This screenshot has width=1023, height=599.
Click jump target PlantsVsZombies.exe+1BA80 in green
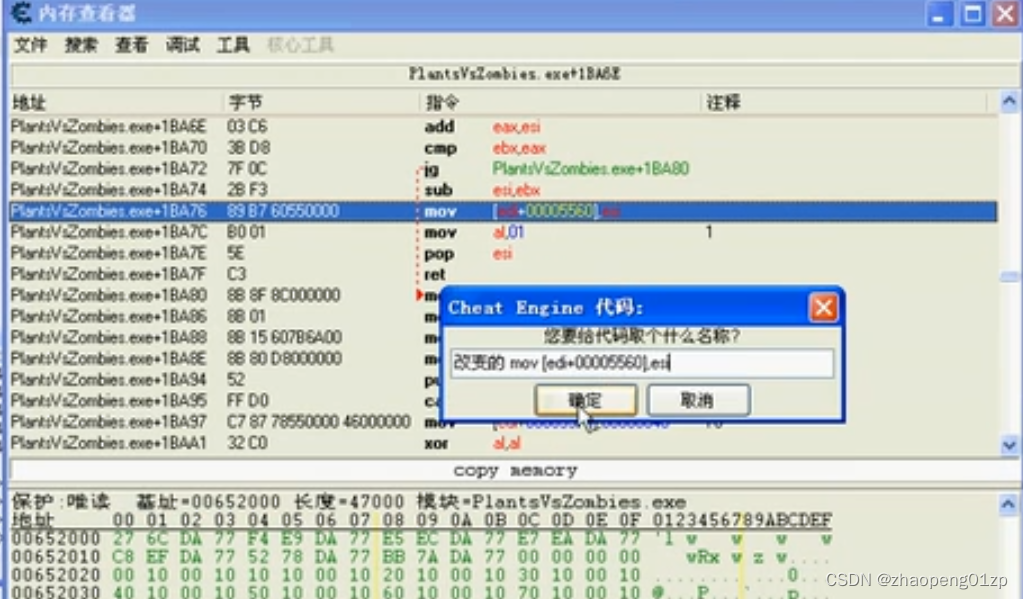click(x=590, y=168)
